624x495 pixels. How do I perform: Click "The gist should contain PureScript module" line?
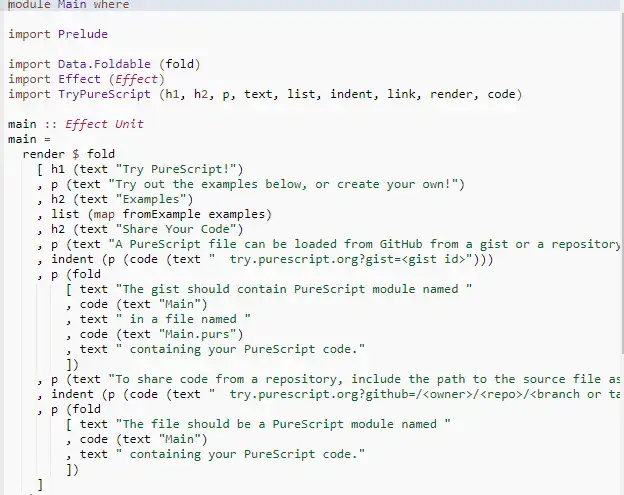[x=269, y=289]
